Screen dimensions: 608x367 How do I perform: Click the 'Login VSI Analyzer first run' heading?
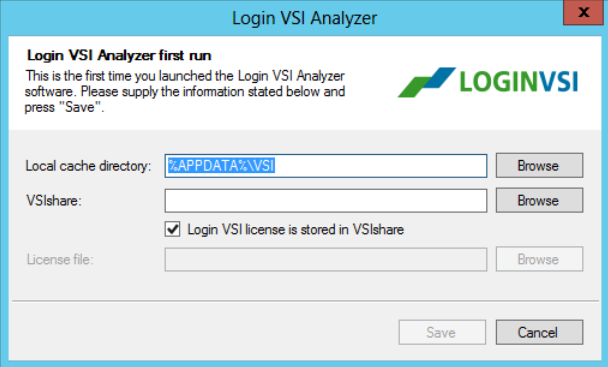tap(119, 55)
